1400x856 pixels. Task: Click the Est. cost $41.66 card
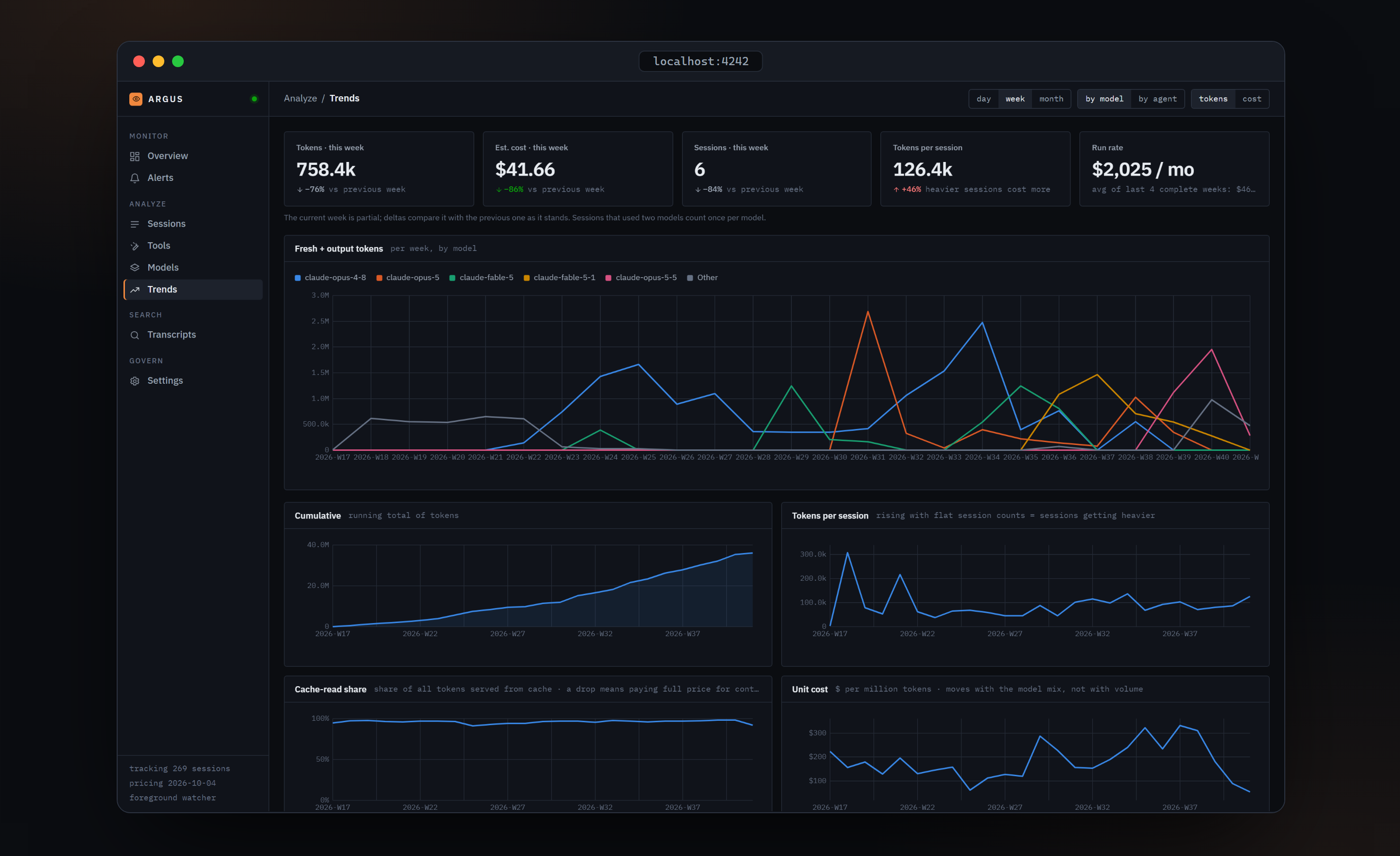click(578, 169)
